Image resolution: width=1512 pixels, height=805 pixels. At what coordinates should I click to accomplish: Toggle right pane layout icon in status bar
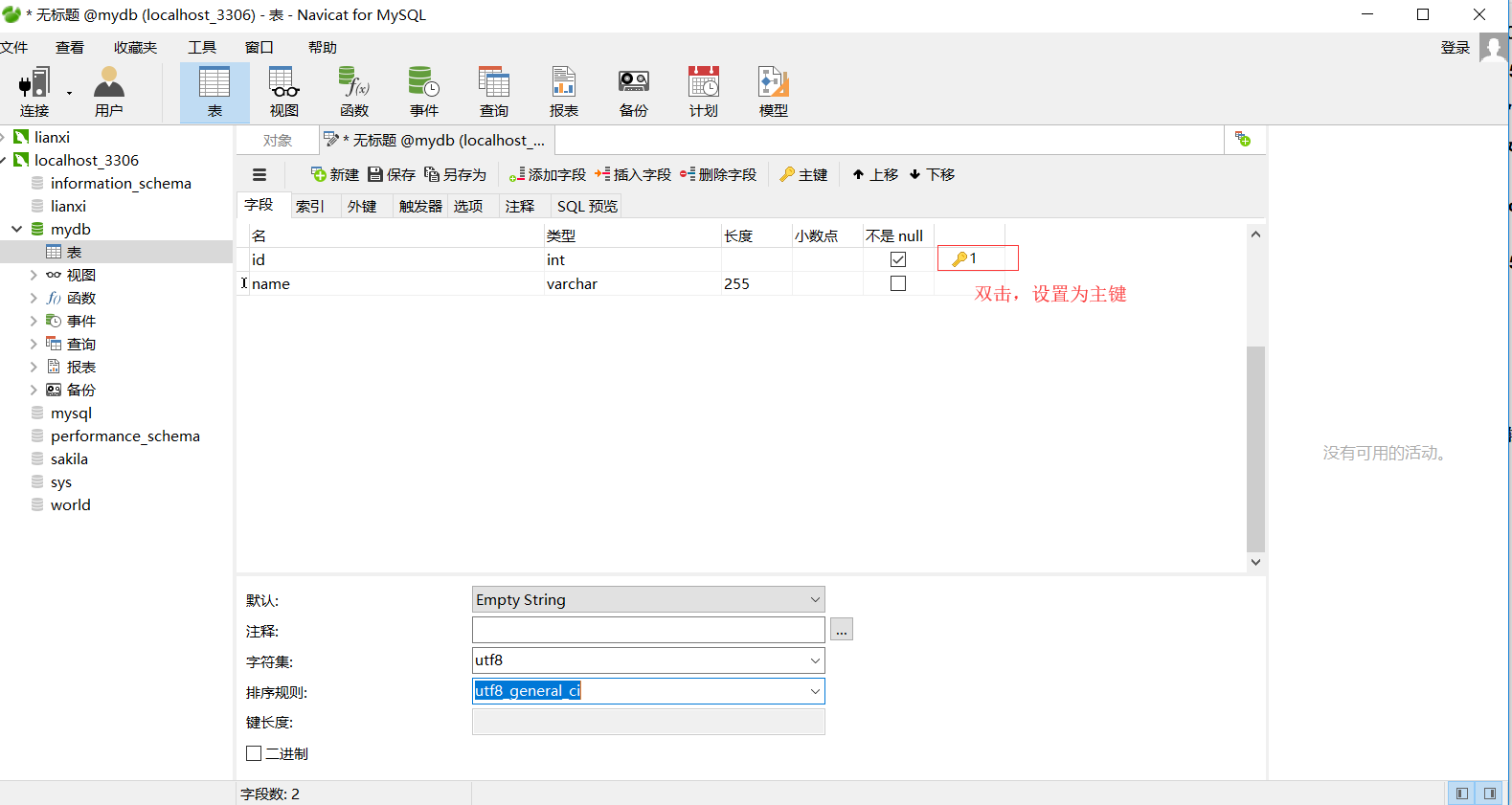(x=1490, y=794)
